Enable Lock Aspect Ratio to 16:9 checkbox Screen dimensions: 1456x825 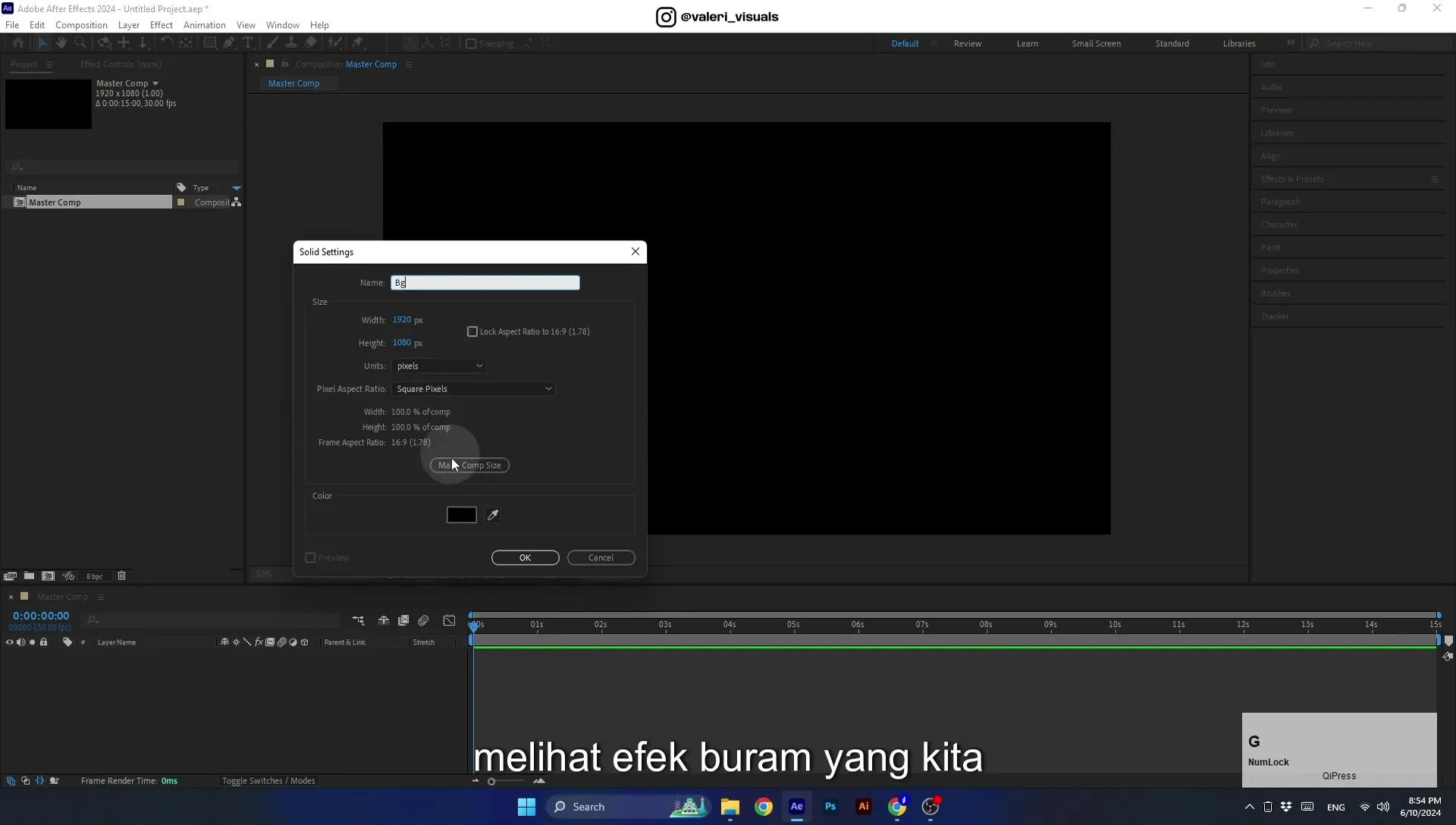(472, 331)
